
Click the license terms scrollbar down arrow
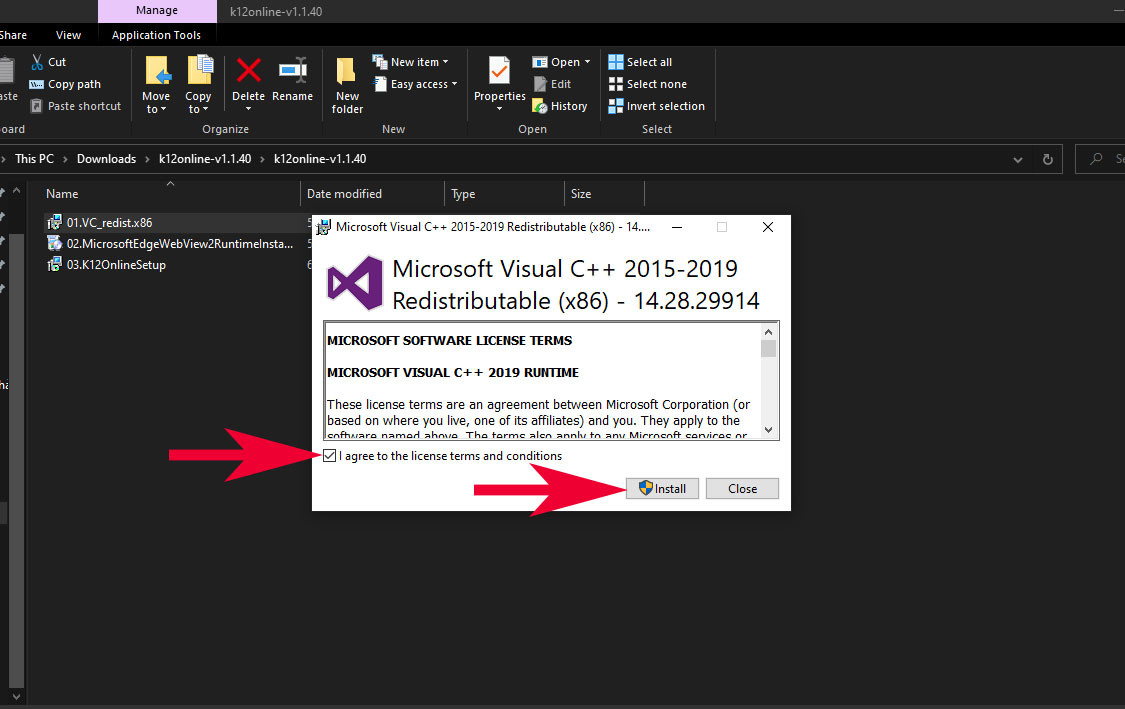click(x=768, y=430)
